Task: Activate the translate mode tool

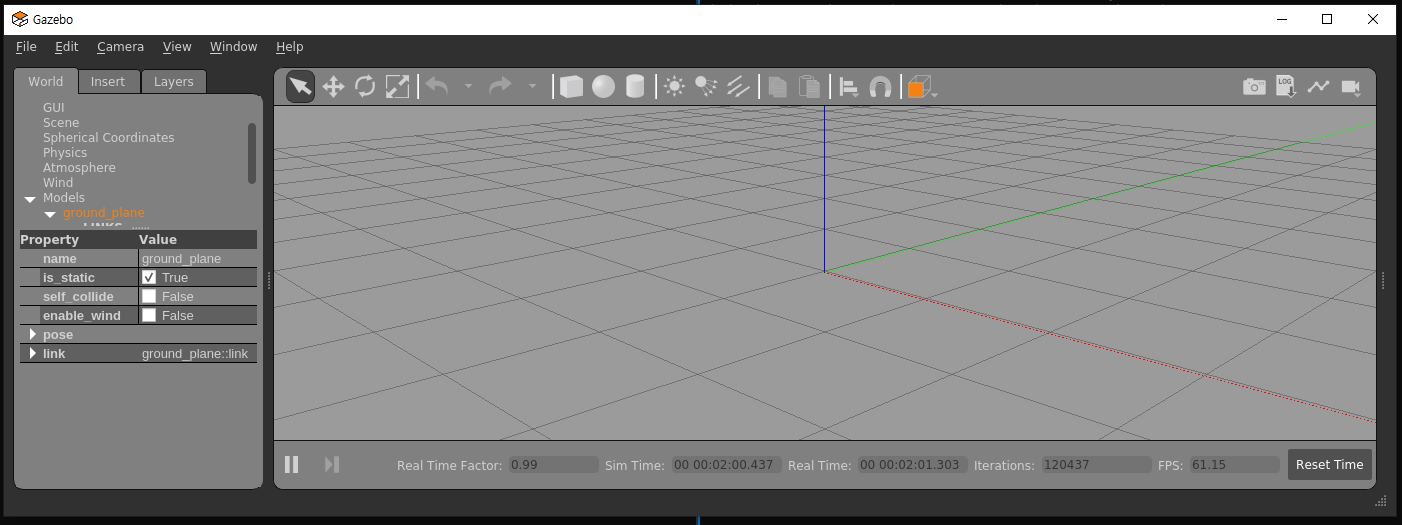Action: (333, 87)
